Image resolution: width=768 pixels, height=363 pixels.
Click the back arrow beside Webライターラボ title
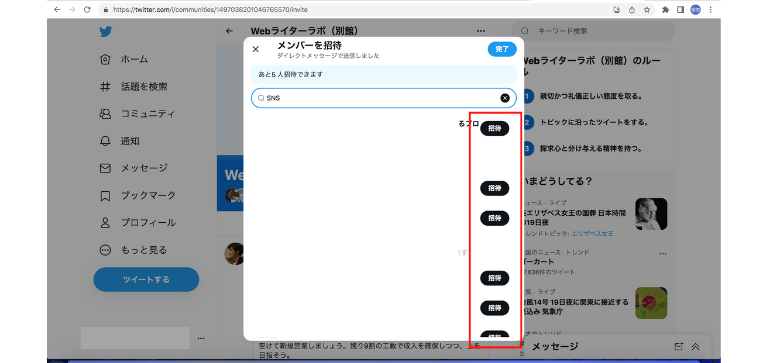click(229, 31)
